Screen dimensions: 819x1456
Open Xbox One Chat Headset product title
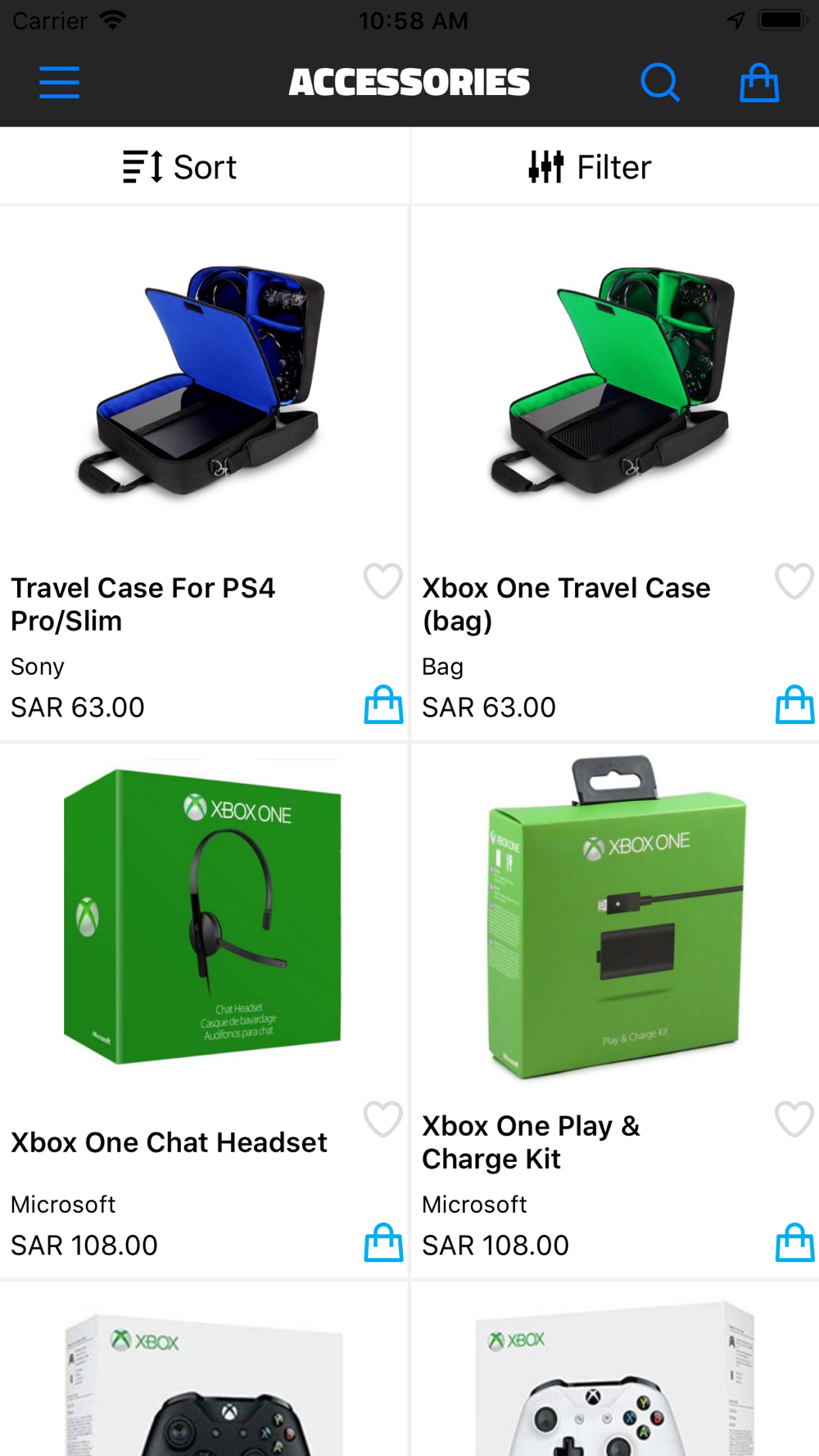tap(169, 1142)
